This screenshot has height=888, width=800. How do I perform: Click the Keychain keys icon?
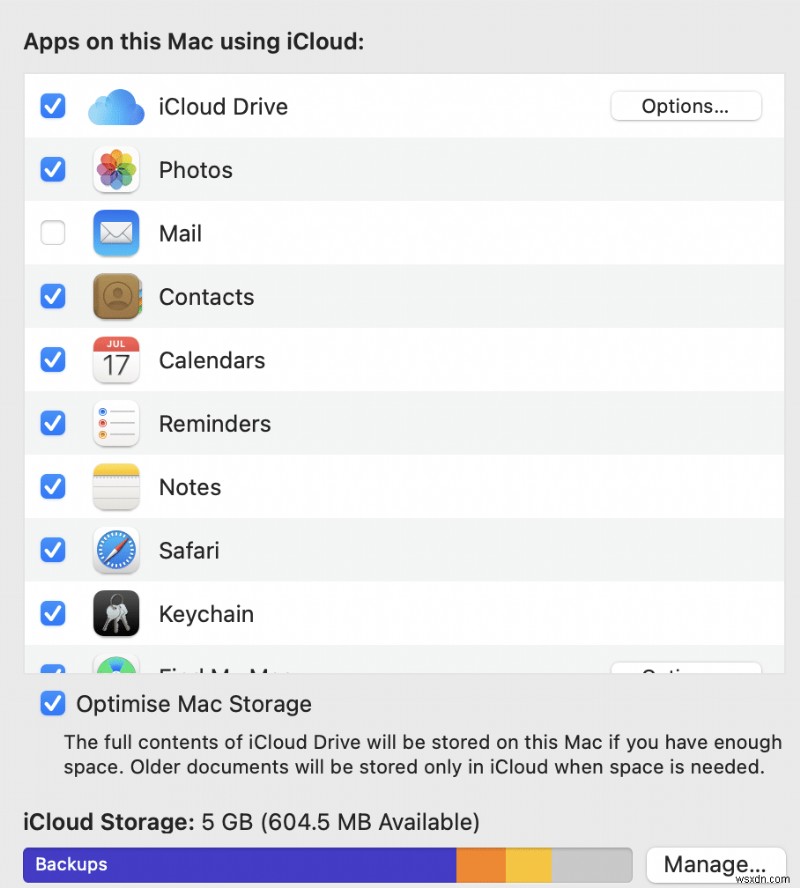(116, 614)
